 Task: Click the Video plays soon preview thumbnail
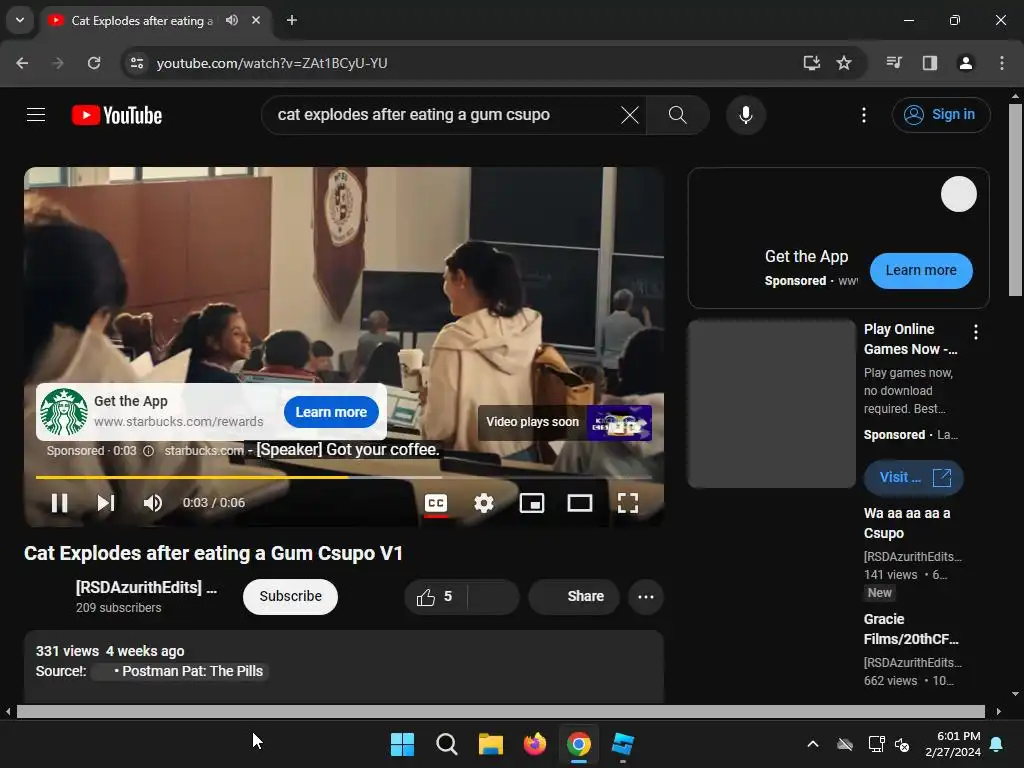(x=618, y=423)
